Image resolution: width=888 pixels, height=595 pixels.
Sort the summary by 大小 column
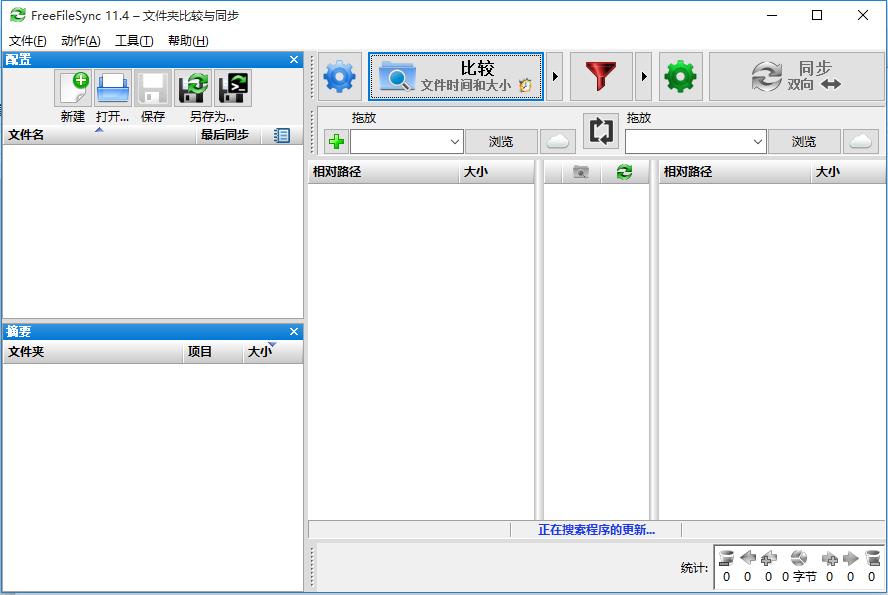[x=273, y=352]
